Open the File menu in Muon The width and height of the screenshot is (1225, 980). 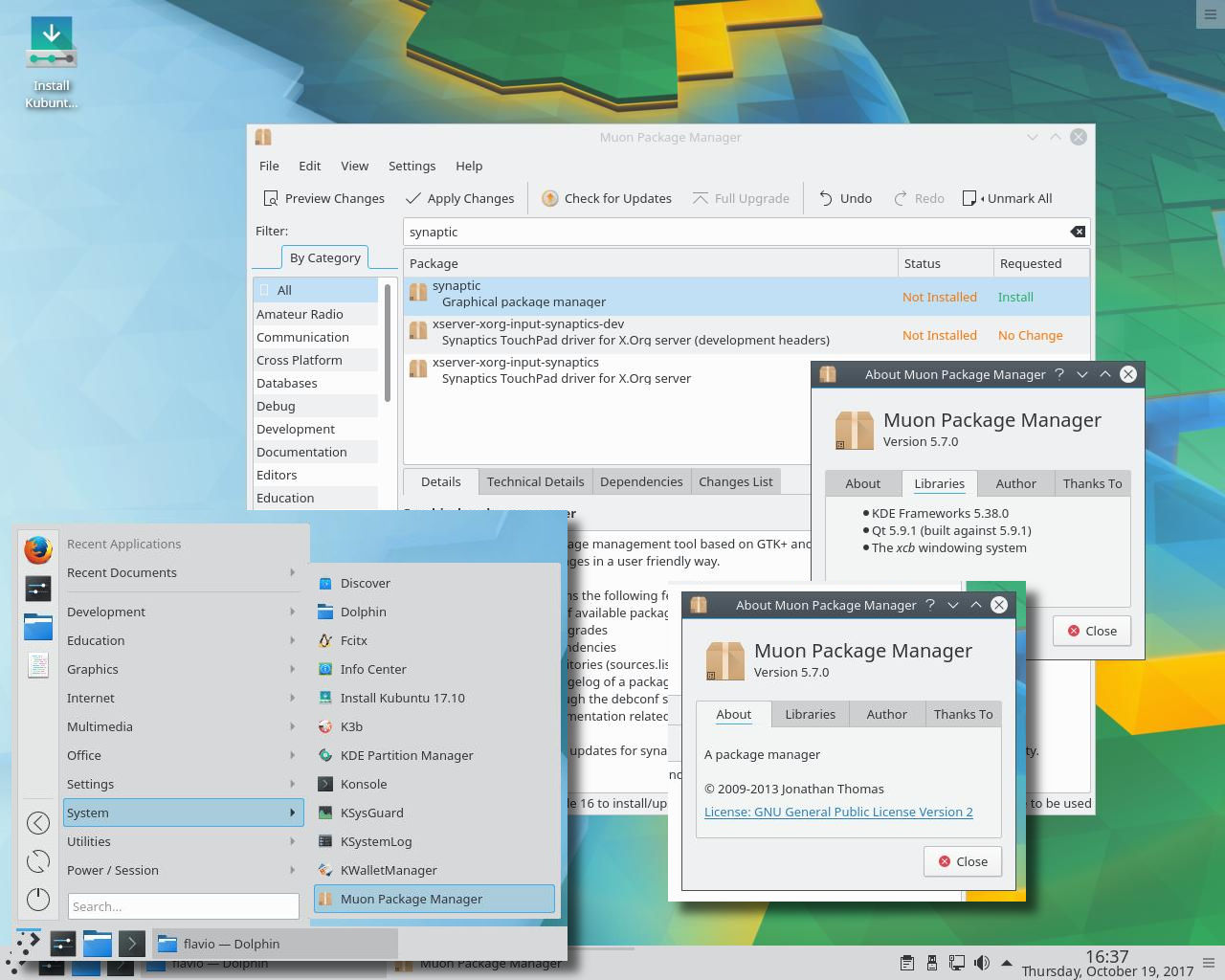pyautogui.click(x=269, y=166)
